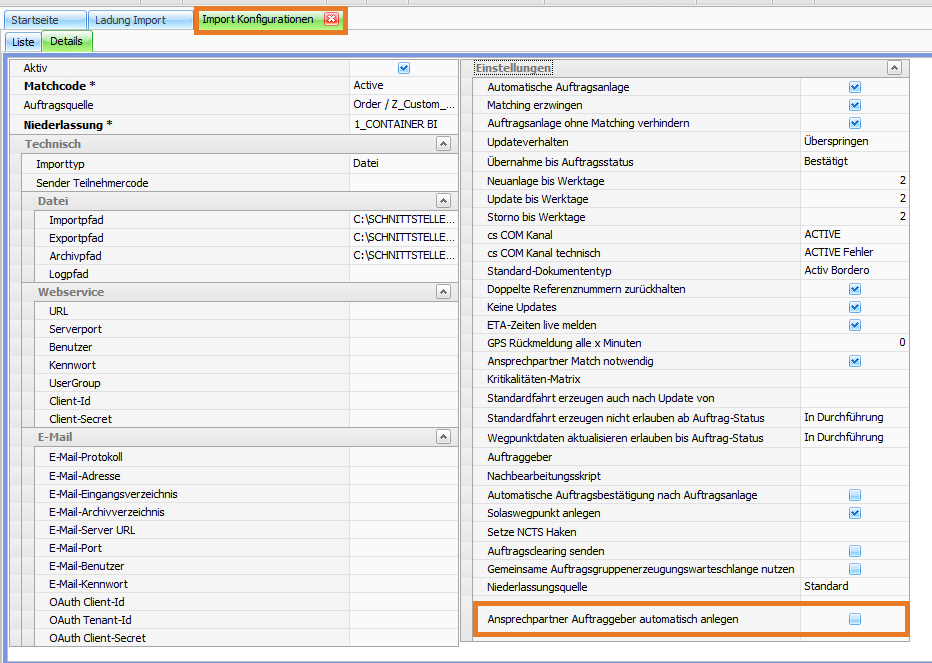Collapse the Technisch section
932x663 pixels.
[443, 144]
